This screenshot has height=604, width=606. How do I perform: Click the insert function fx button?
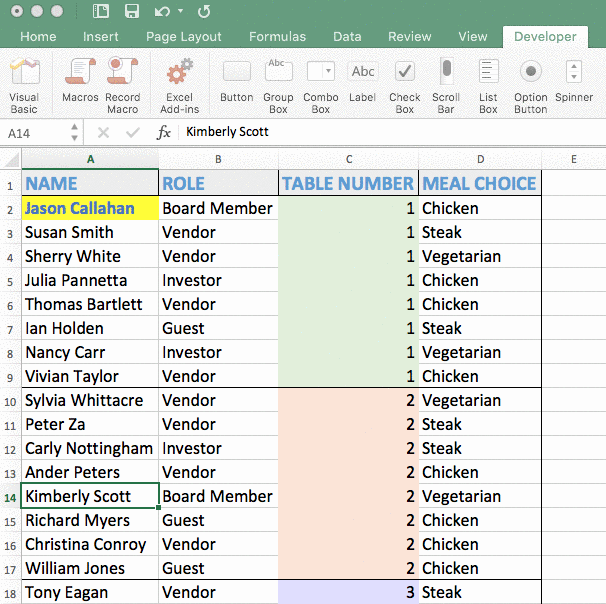coord(163,132)
